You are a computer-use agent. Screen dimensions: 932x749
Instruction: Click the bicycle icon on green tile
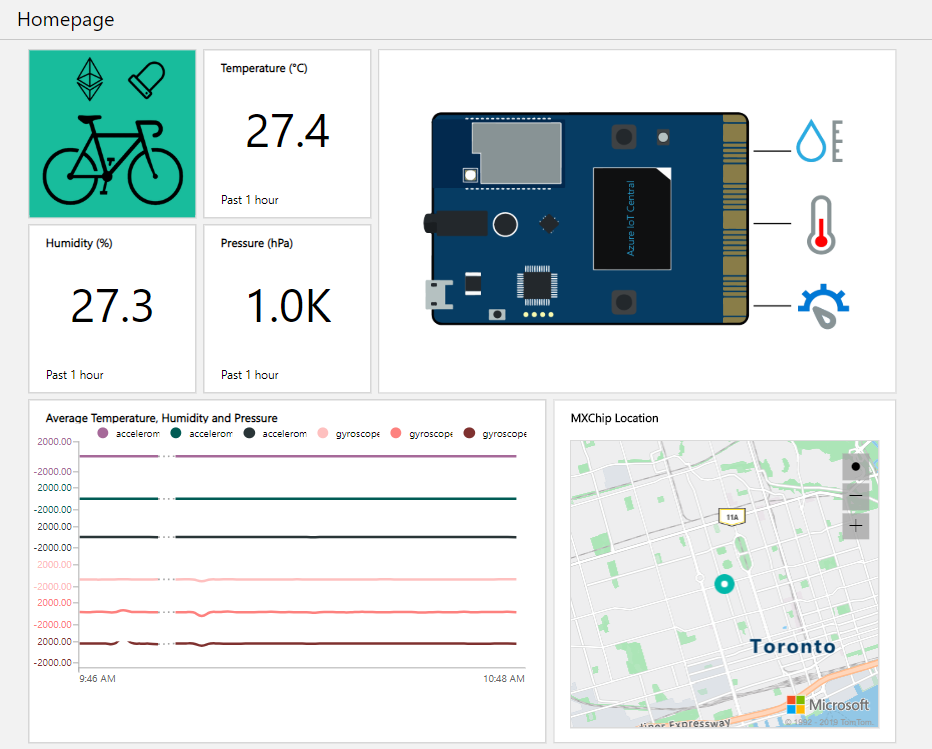coord(112,160)
